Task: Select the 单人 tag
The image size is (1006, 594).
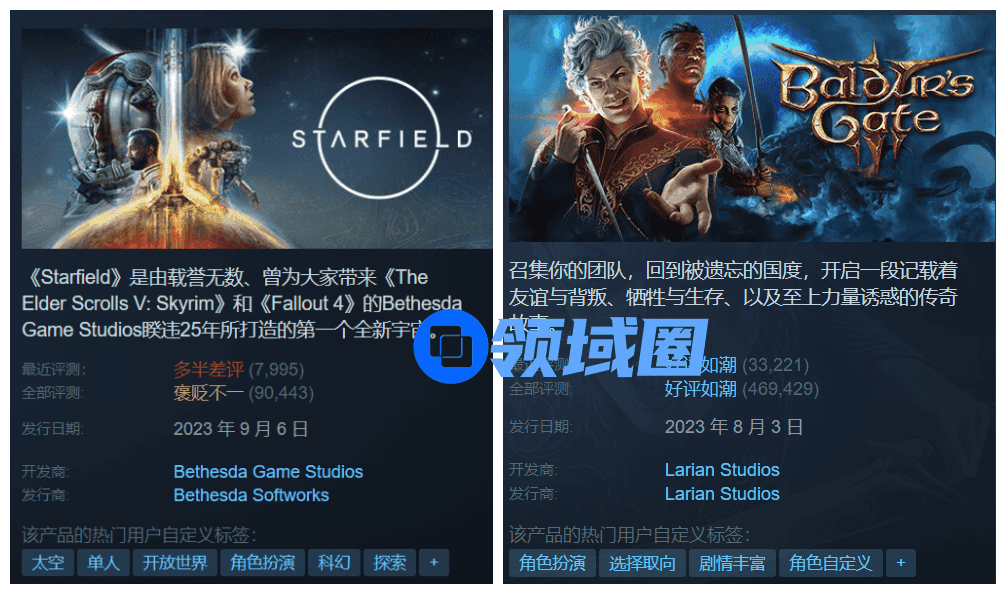Action: (x=103, y=563)
